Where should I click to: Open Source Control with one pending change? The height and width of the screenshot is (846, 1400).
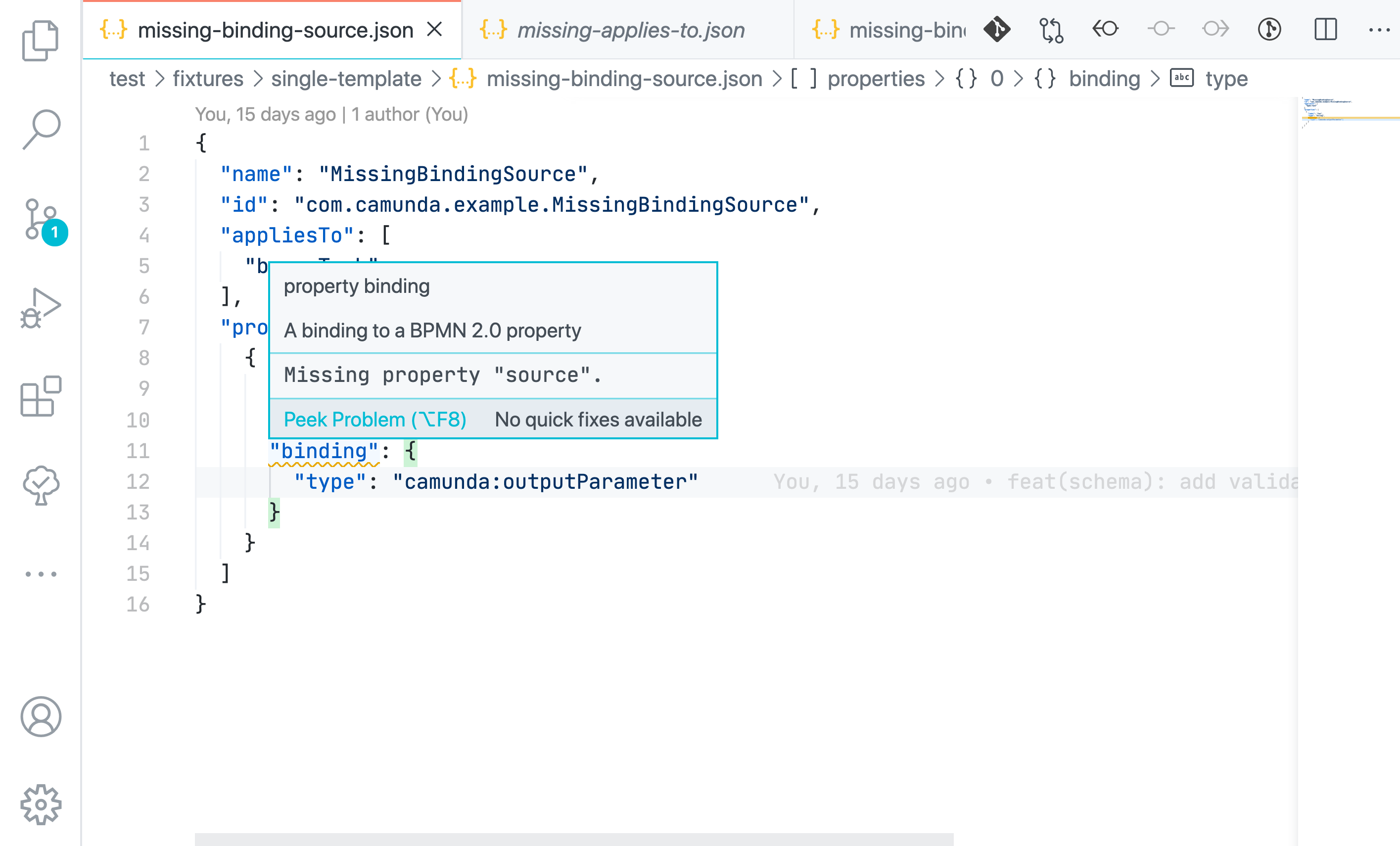(x=45, y=221)
